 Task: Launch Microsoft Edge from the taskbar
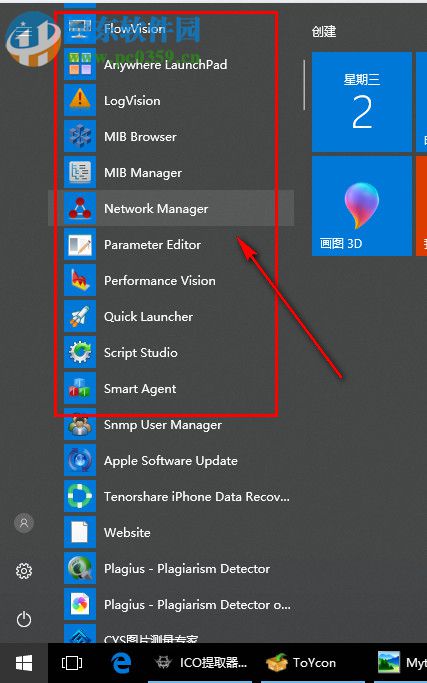pyautogui.click(x=121, y=663)
